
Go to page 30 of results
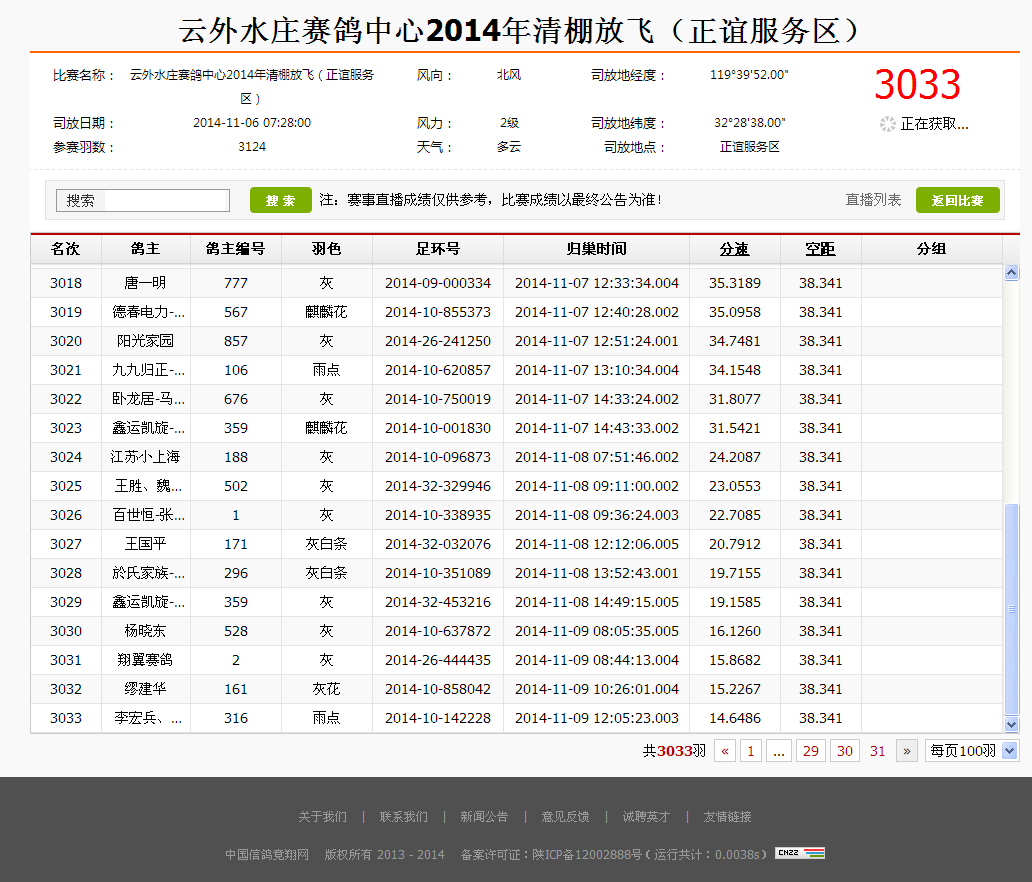tap(845, 751)
